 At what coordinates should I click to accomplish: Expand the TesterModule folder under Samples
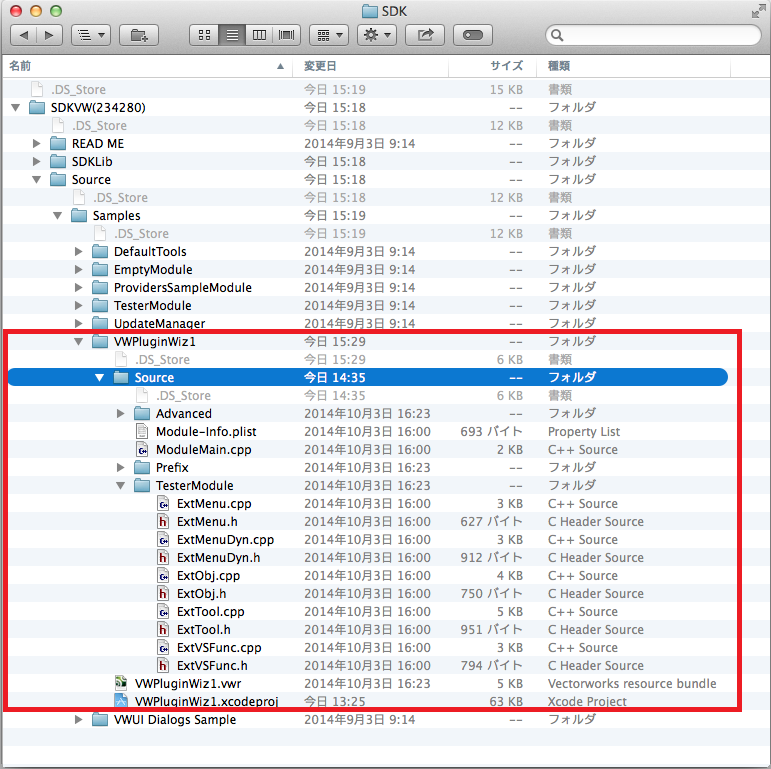click(x=79, y=305)
